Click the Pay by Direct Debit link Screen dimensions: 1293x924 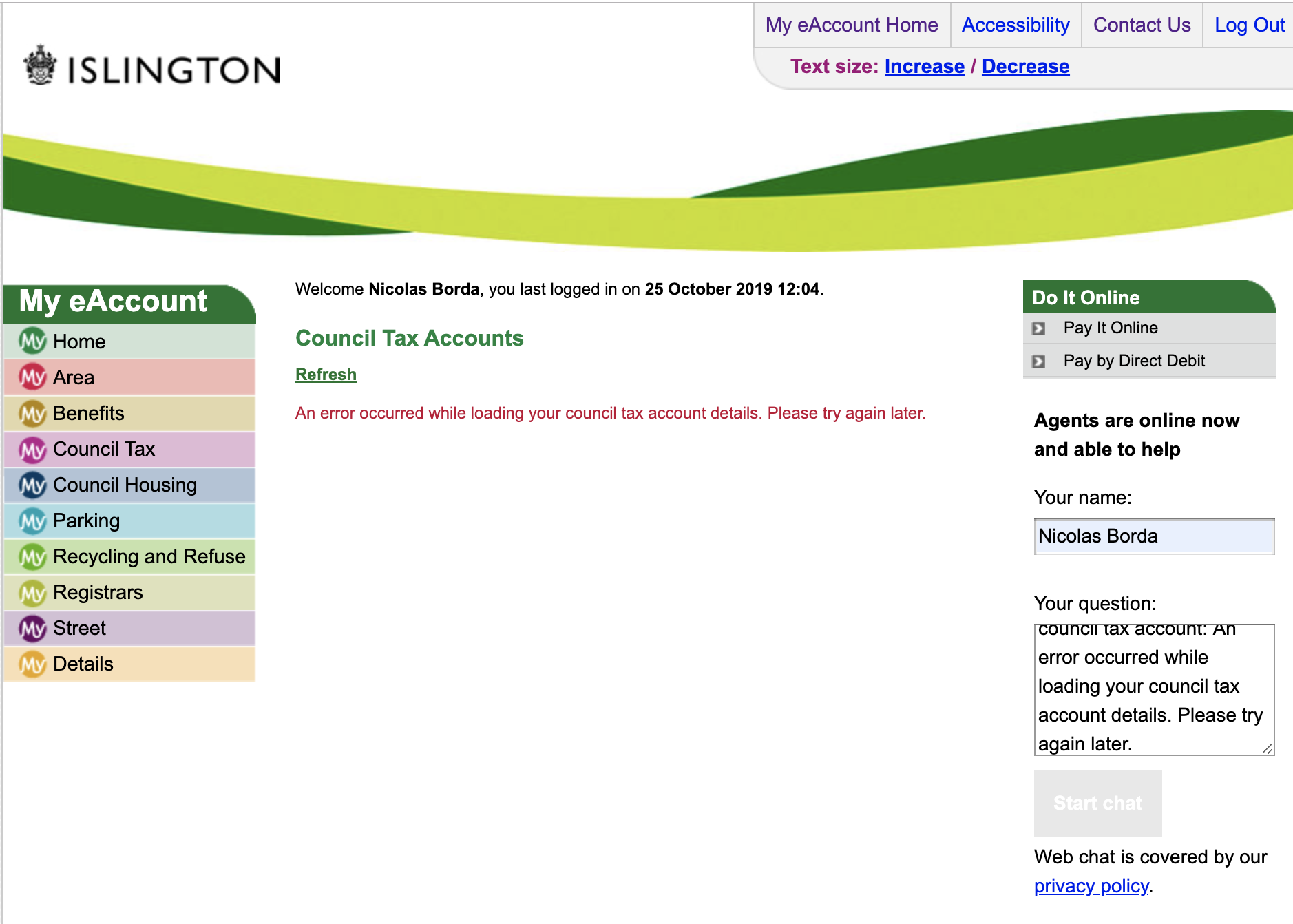tap(1134, 361)
